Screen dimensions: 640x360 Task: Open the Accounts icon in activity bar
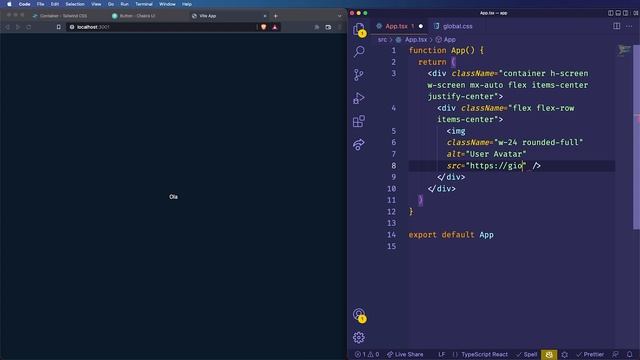(359, 315)
